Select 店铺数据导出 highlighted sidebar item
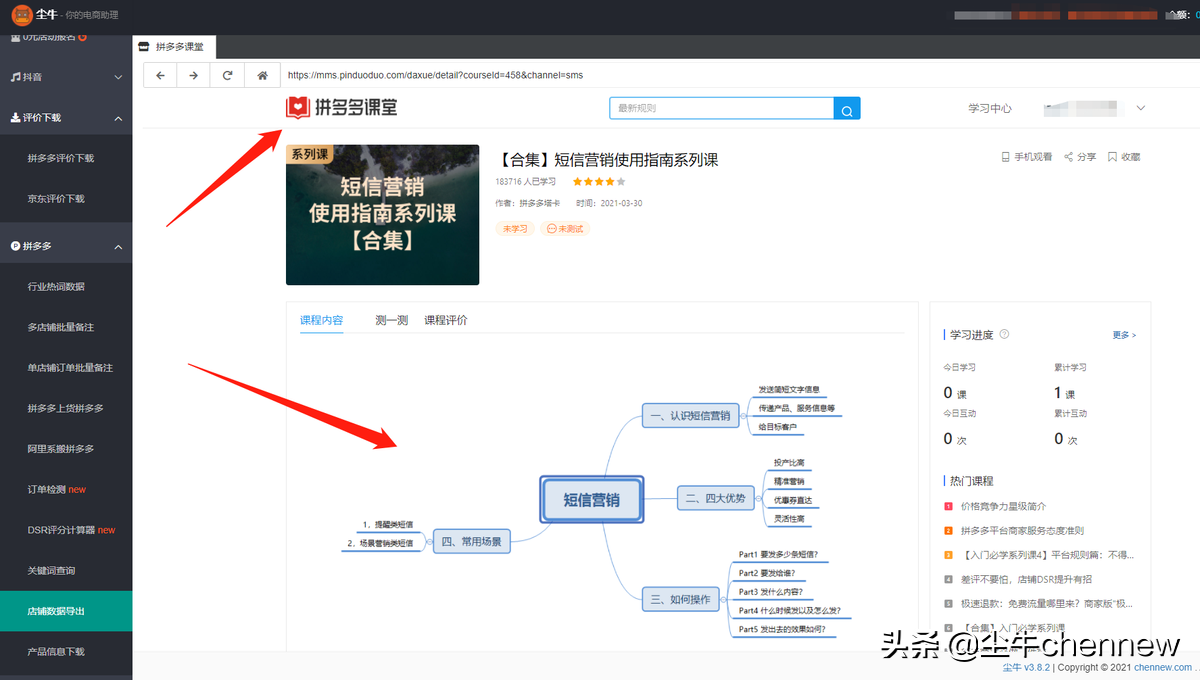Screen dimensions: 1200x680 coord(66,611)
